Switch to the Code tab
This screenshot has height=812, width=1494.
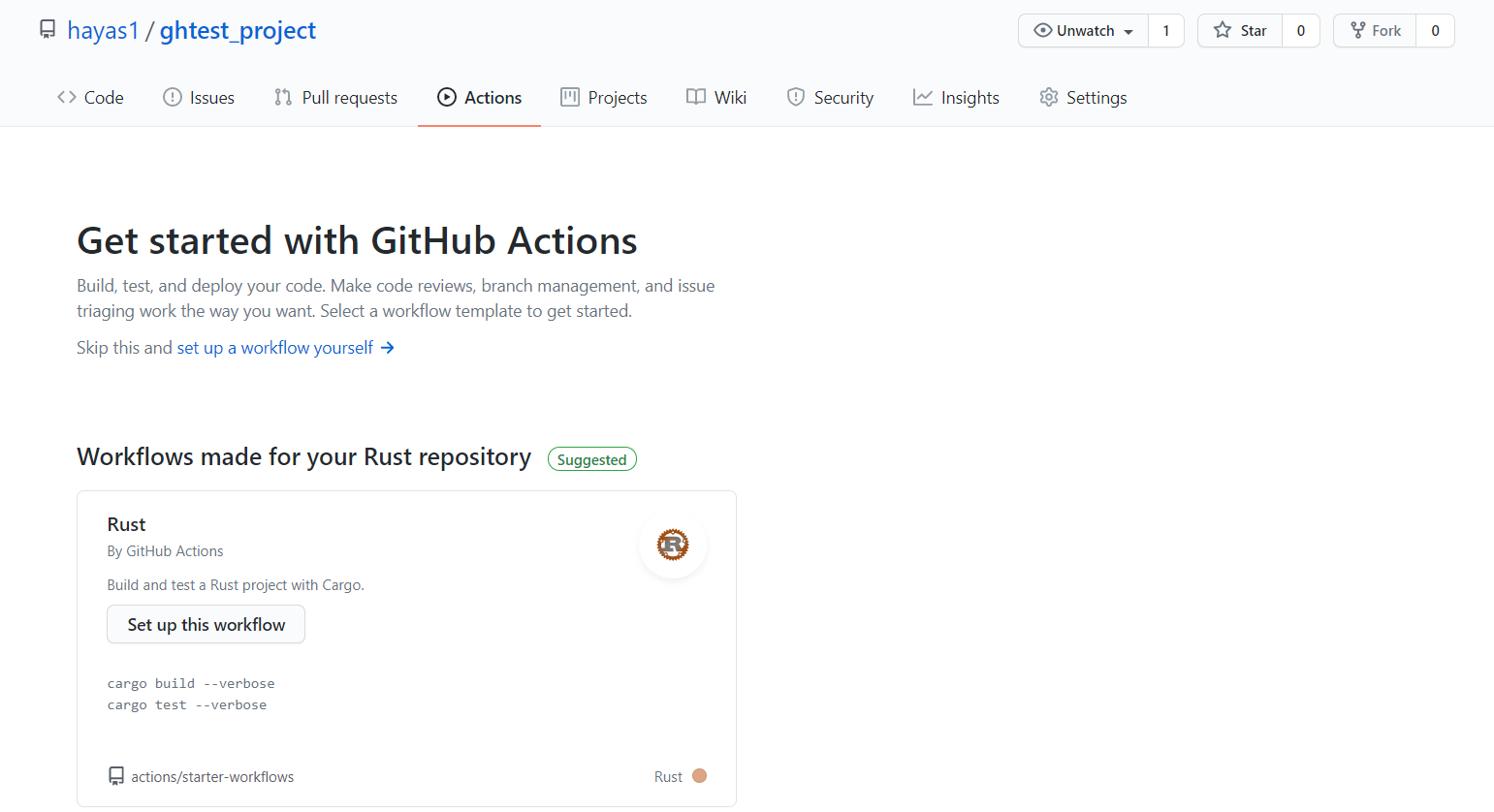(90, 97)
